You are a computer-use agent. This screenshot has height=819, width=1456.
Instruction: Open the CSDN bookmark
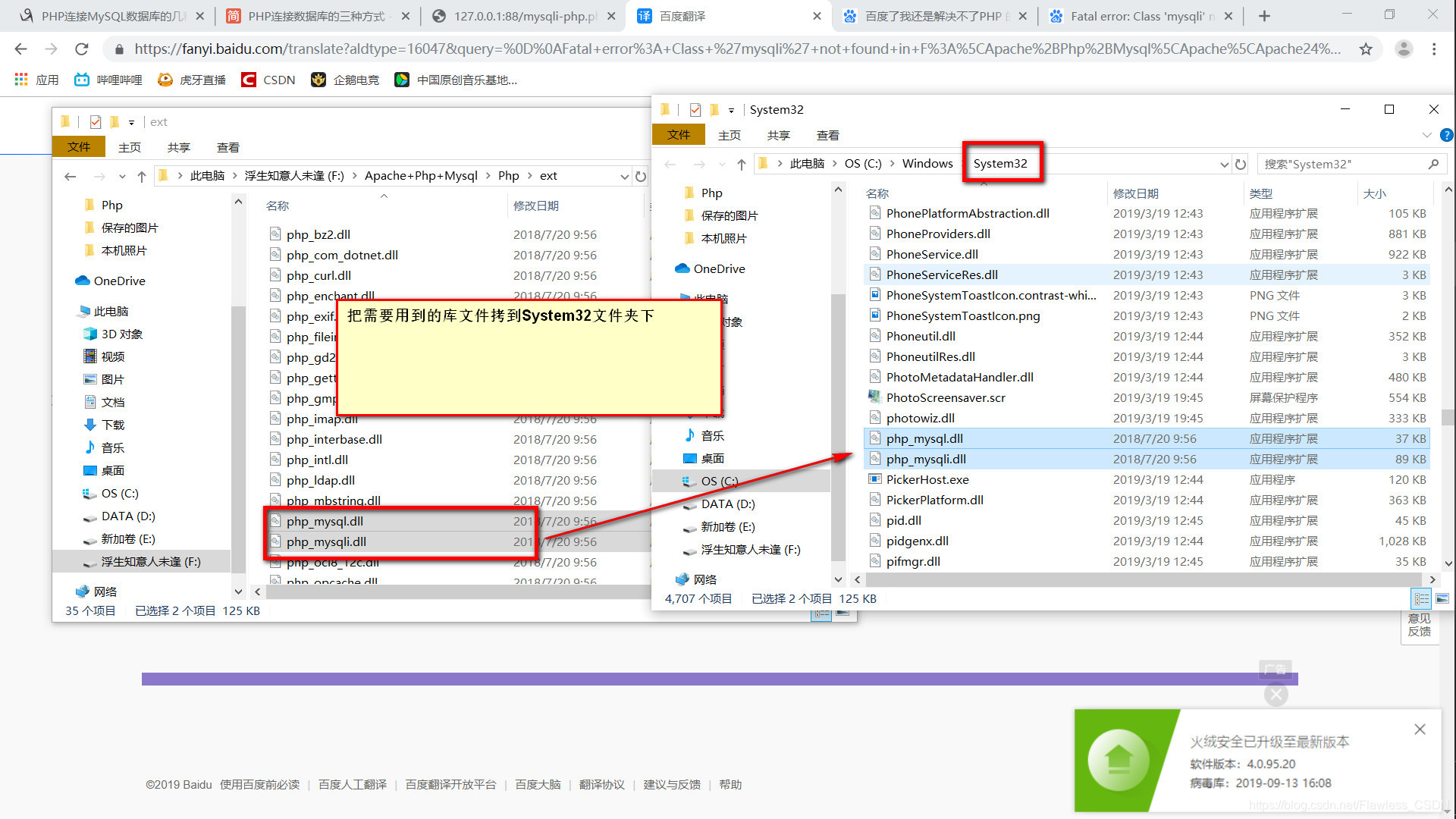coord(268,80)
